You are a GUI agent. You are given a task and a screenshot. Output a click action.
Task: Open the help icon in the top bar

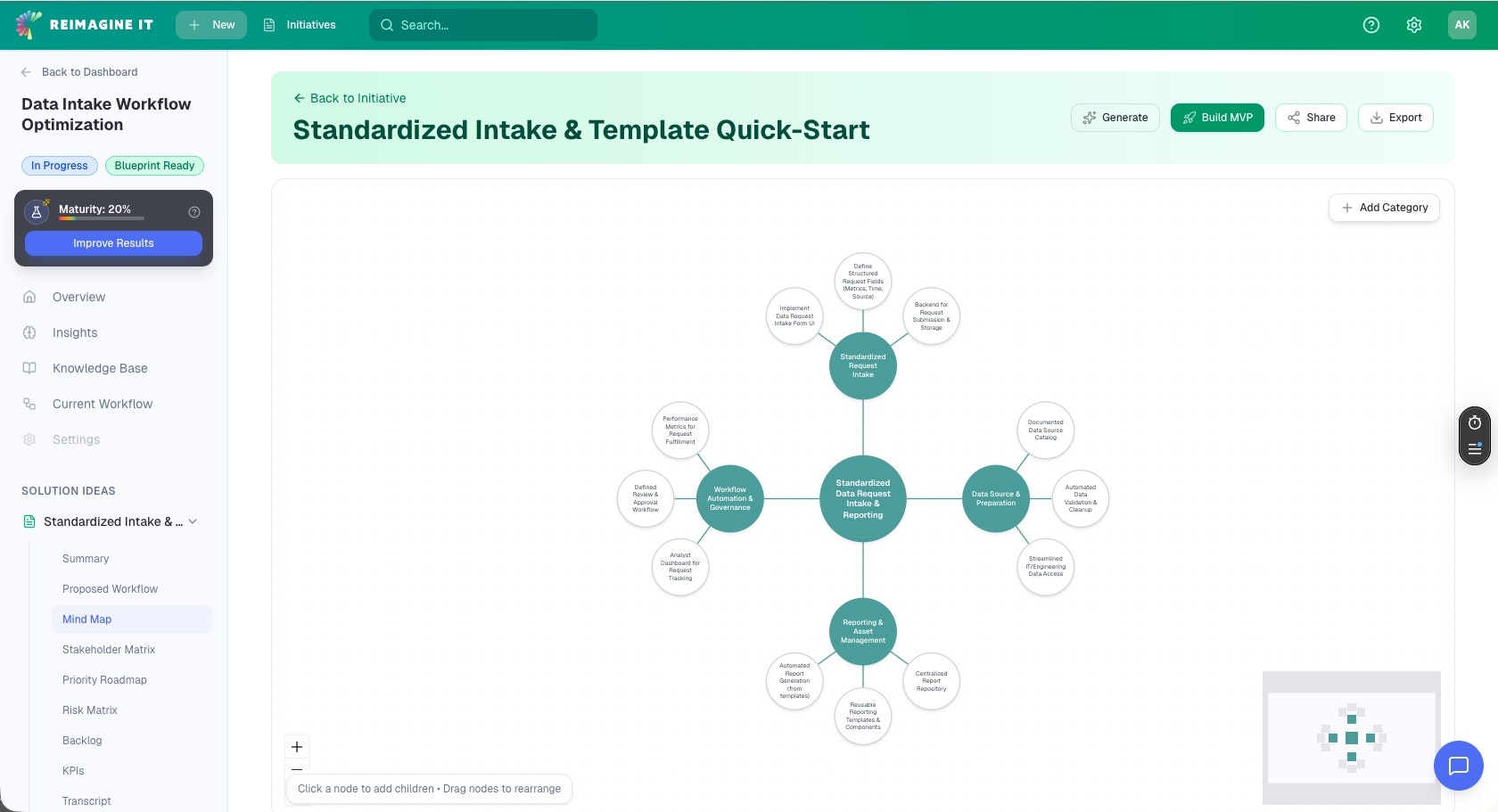click(x=1370, y=25)
